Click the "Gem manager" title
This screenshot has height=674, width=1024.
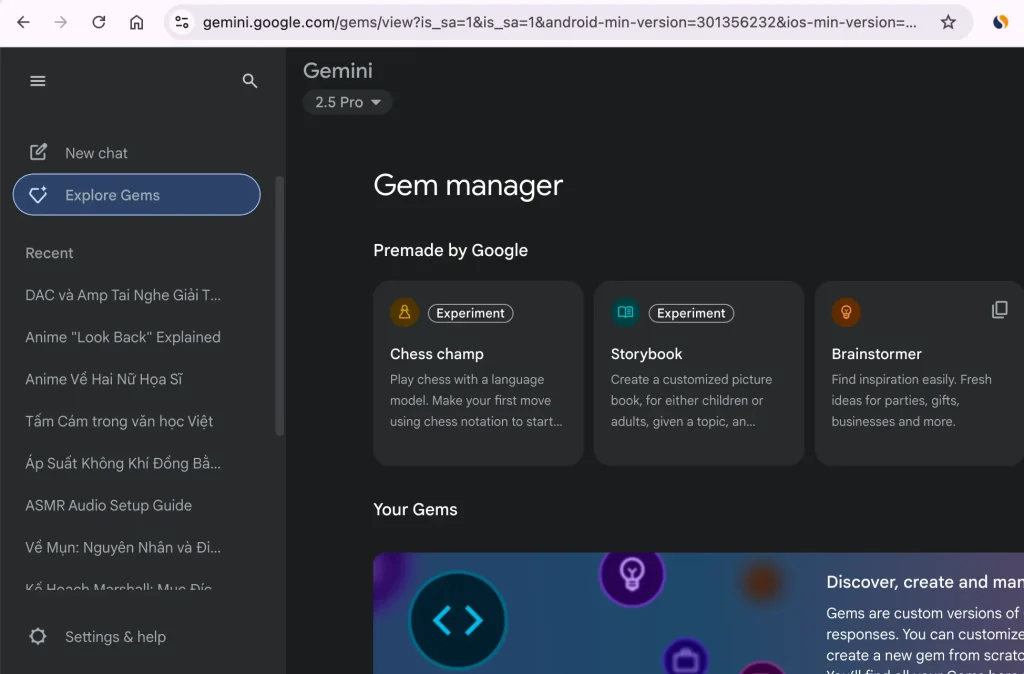coord(468,185)
